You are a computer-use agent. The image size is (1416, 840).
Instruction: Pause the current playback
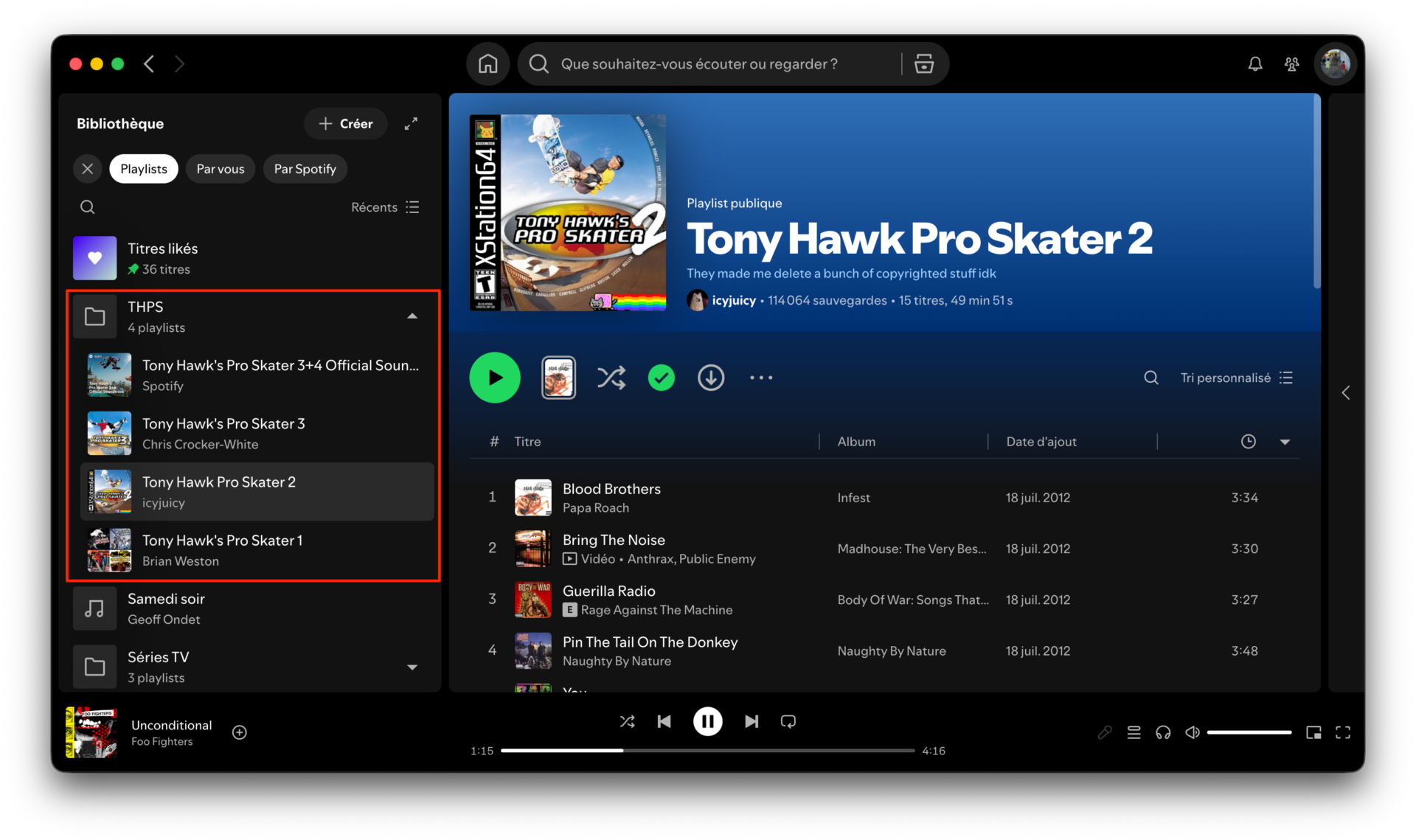point(707,721)
